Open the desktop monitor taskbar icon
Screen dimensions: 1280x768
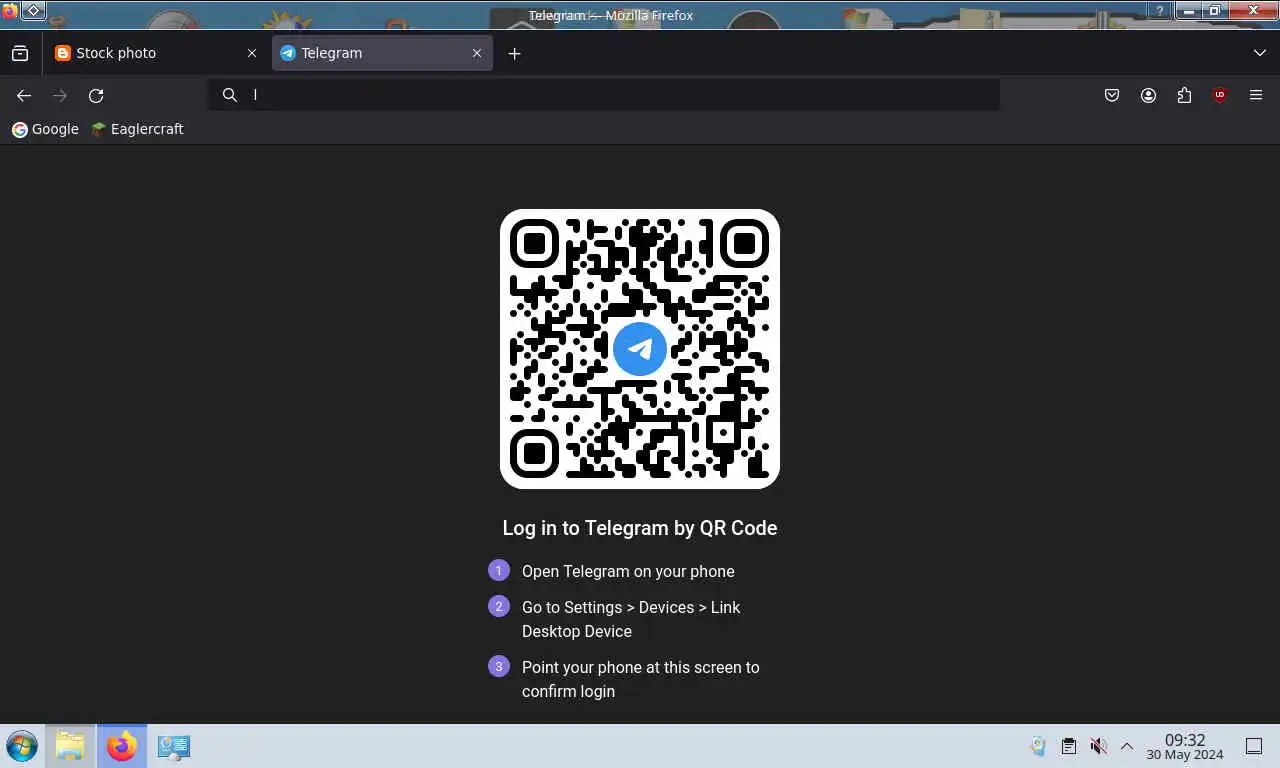pos(174,746)
